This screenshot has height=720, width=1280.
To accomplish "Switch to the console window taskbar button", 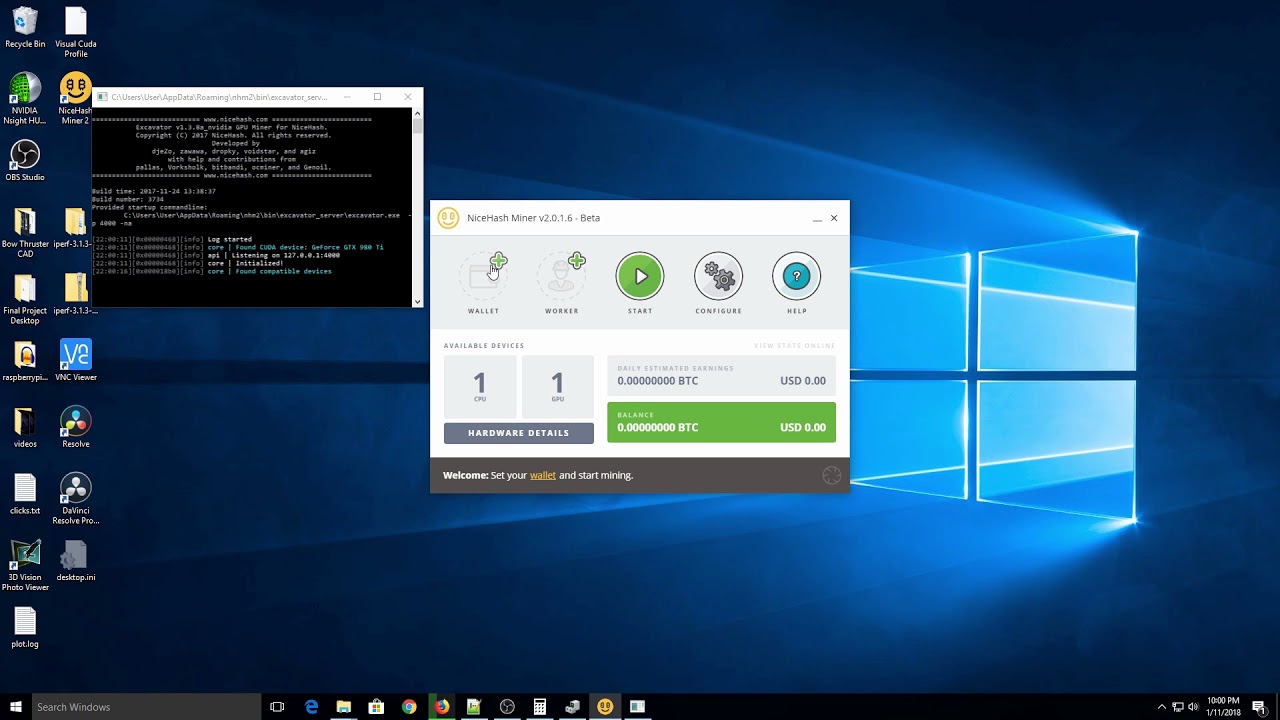I will [x=637, y=707].
